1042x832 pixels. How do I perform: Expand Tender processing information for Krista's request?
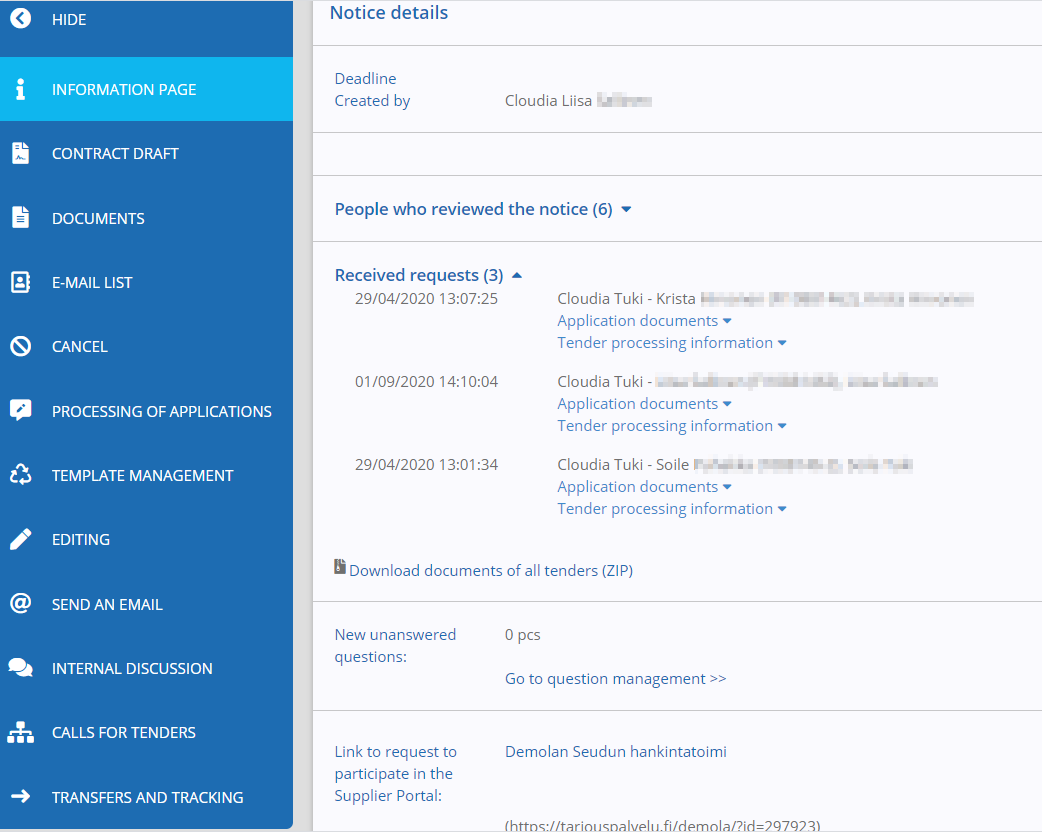point(671,343)
